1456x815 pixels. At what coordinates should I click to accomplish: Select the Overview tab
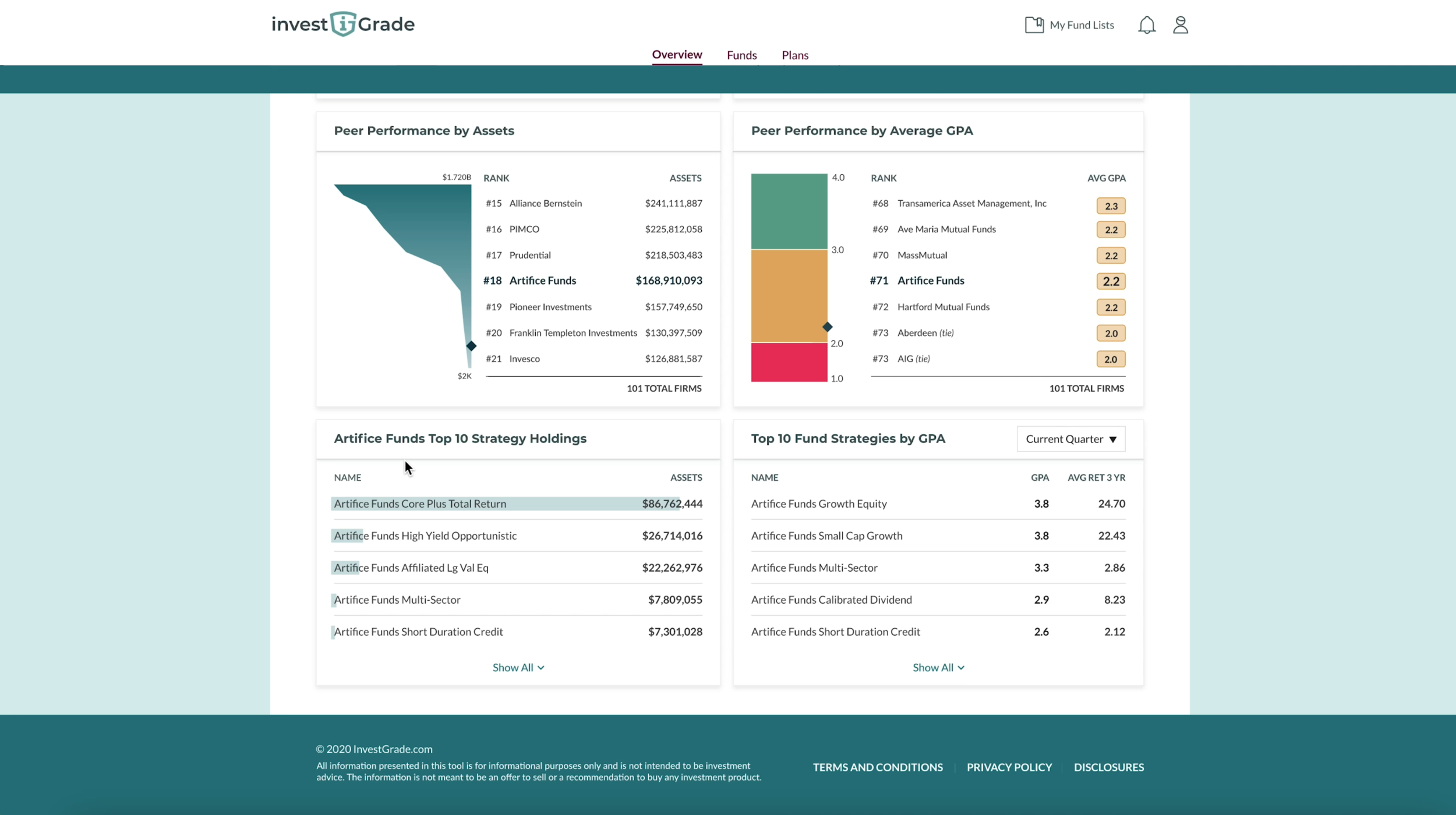(x=677, y=55)
